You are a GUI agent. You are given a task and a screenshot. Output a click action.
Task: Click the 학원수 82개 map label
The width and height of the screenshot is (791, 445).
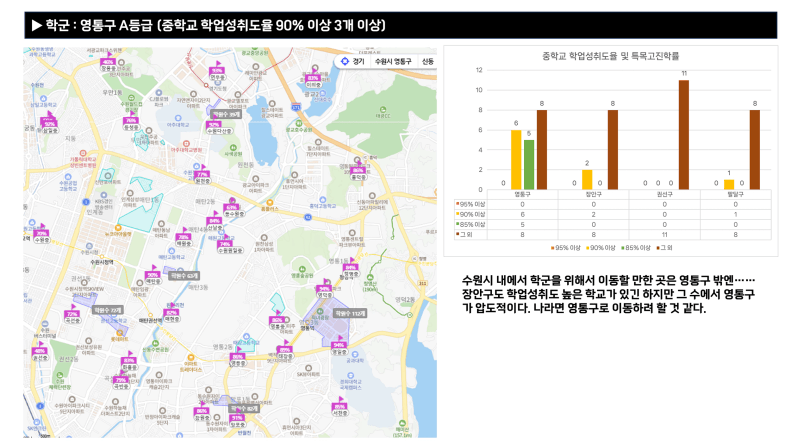(244, 408)
